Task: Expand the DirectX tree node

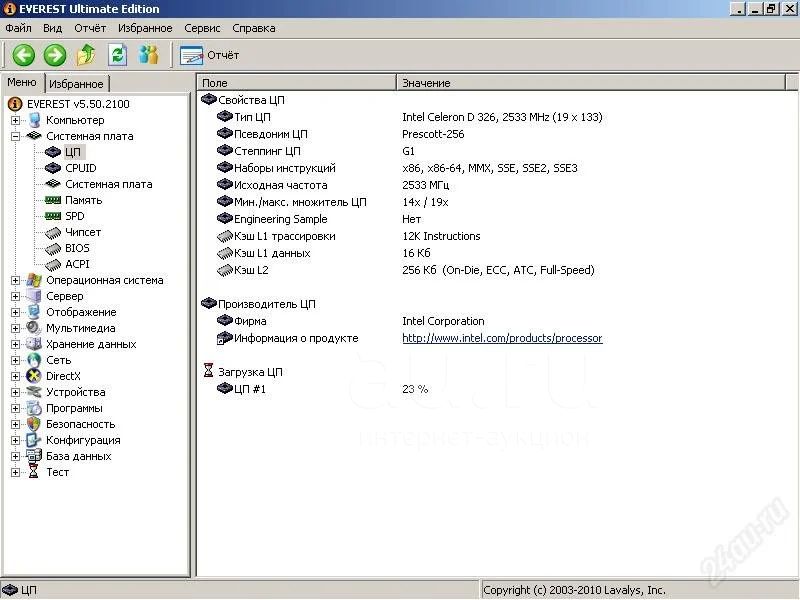Action: (15, 377)
